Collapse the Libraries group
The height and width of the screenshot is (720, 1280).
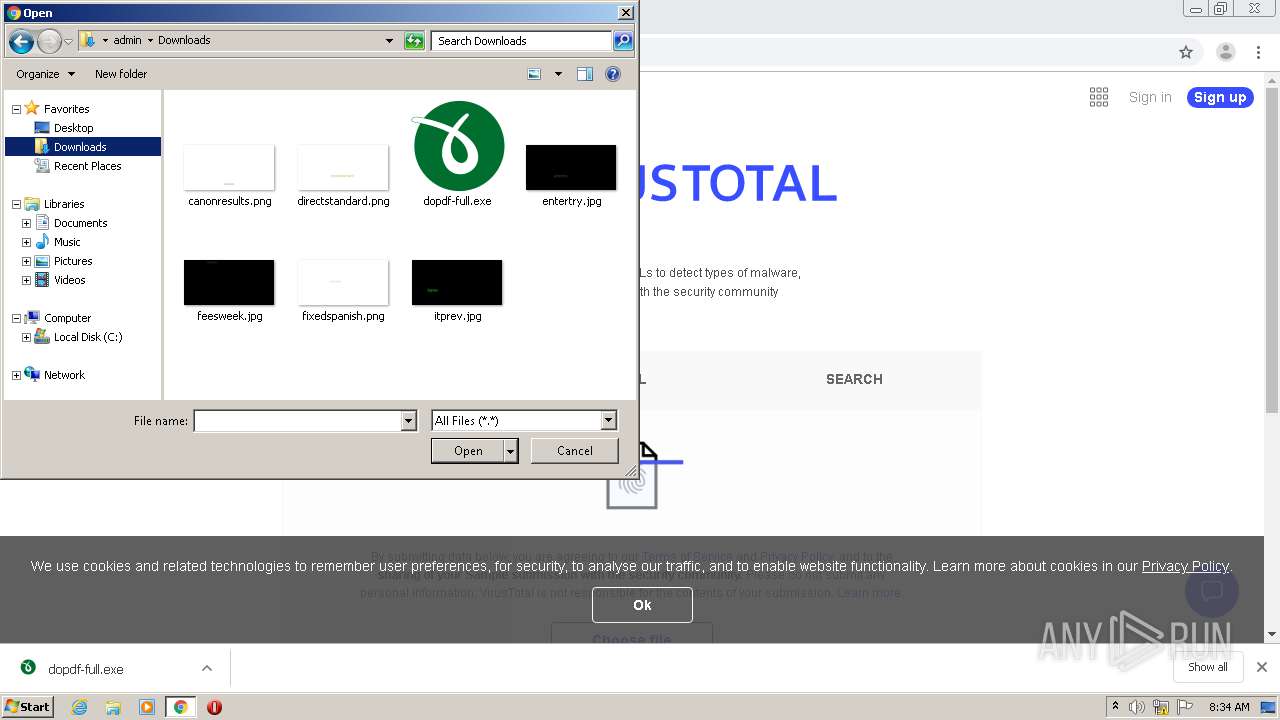pos(16,204)
